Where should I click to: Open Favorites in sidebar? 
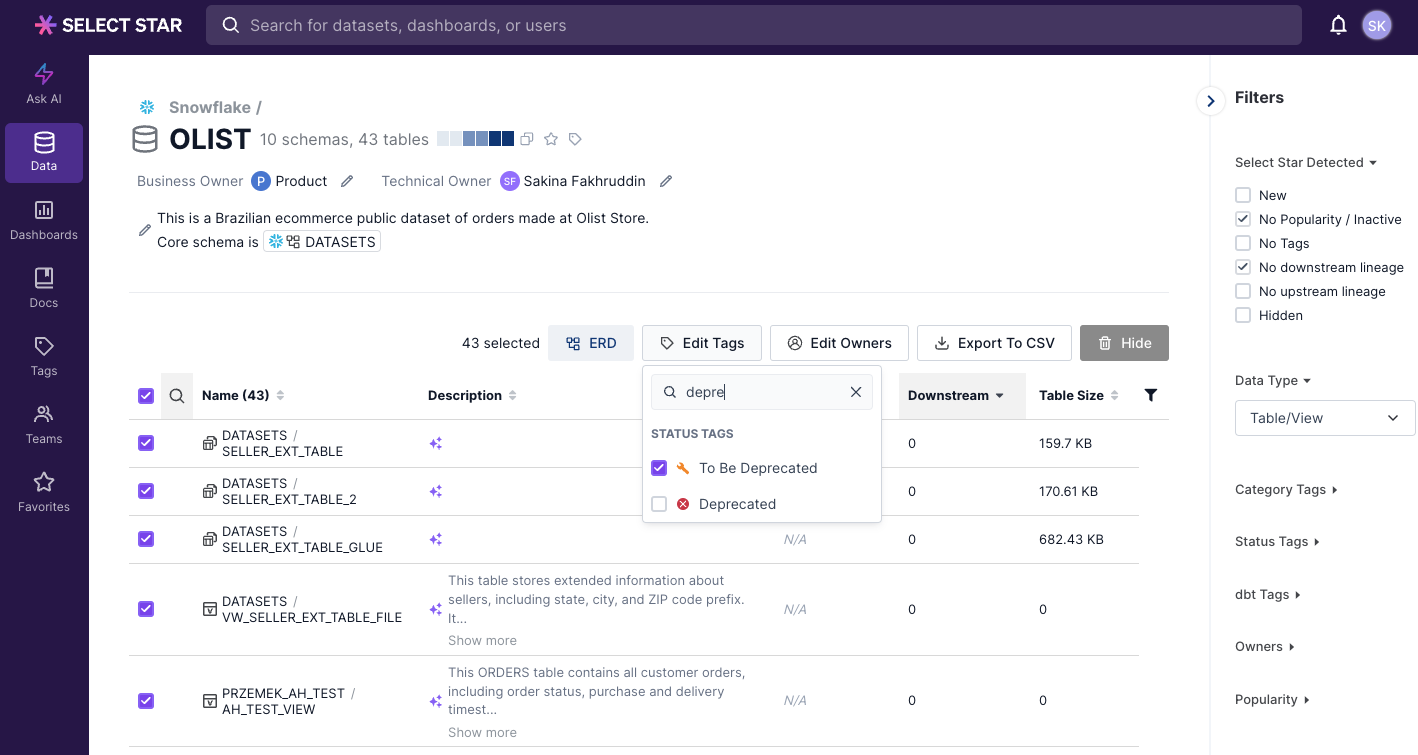44,493
